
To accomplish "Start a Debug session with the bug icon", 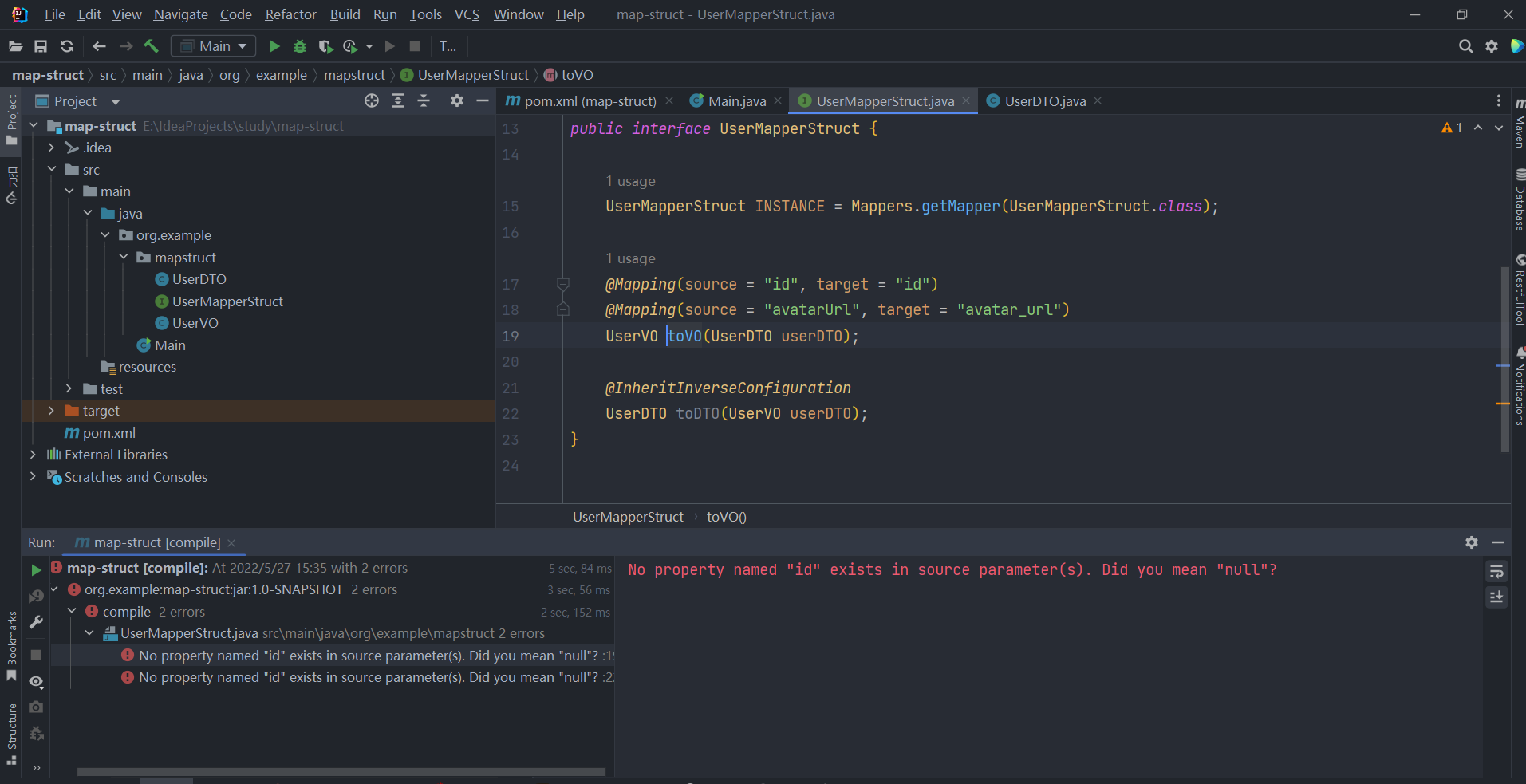I will [x=299, y=46].
